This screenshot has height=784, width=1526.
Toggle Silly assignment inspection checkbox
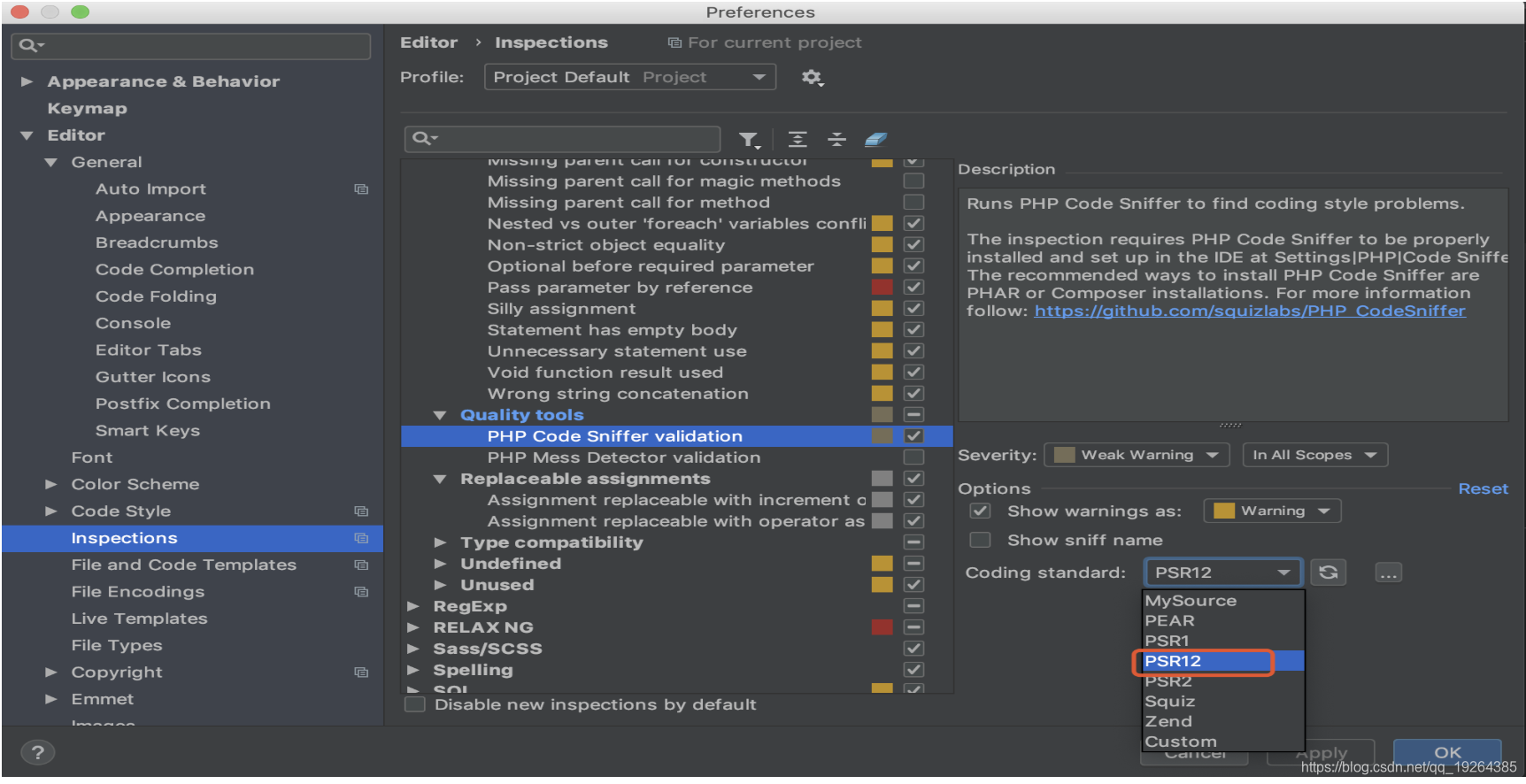(913, 309)
